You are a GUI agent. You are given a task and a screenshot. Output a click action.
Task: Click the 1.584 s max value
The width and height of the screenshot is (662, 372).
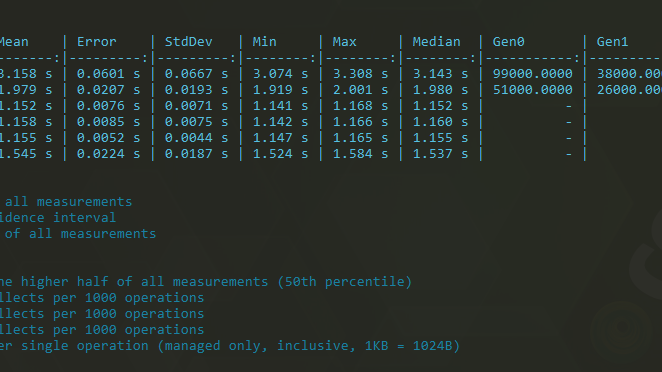click(360, 154)
